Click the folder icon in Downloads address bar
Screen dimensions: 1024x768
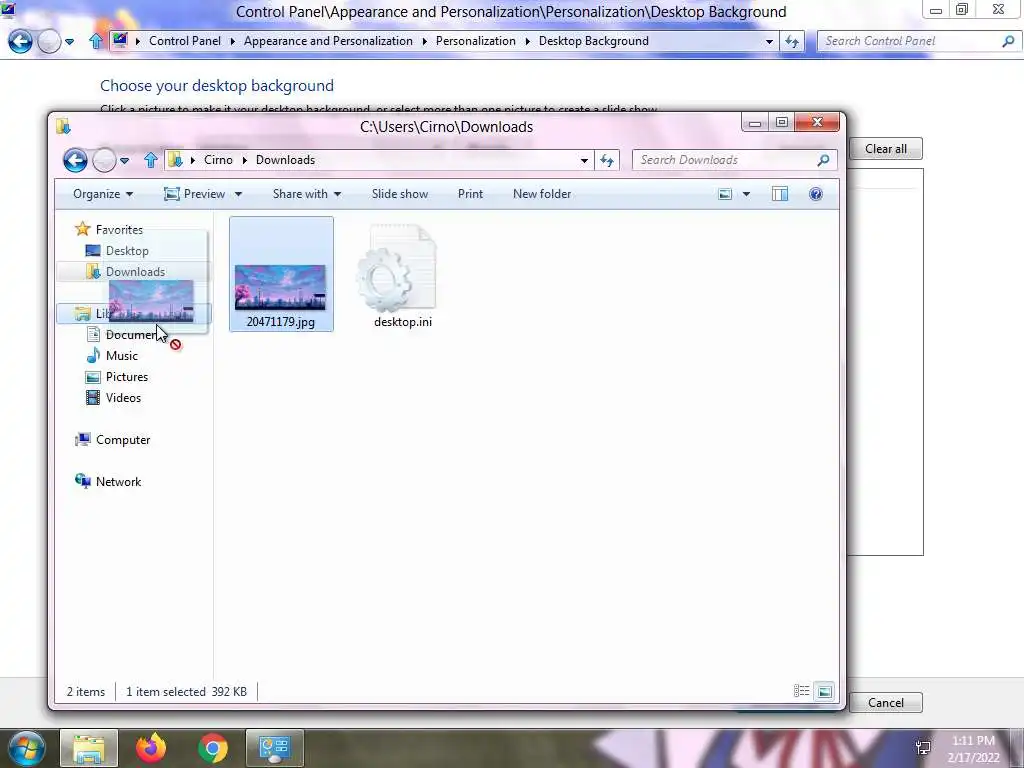[175, 159]
